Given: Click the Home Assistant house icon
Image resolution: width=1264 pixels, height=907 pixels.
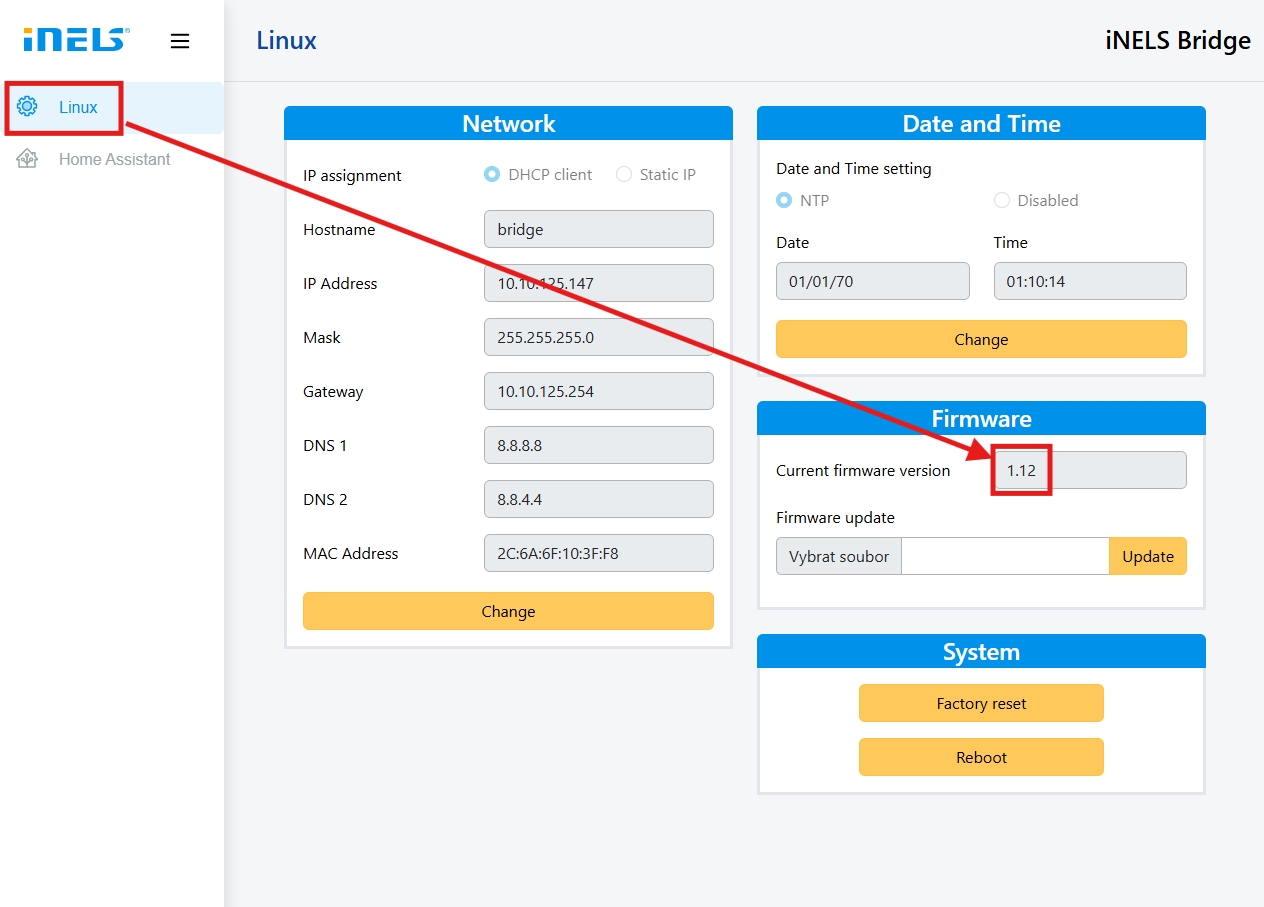Looking at the screenshot, I should [x=28, y=159].
